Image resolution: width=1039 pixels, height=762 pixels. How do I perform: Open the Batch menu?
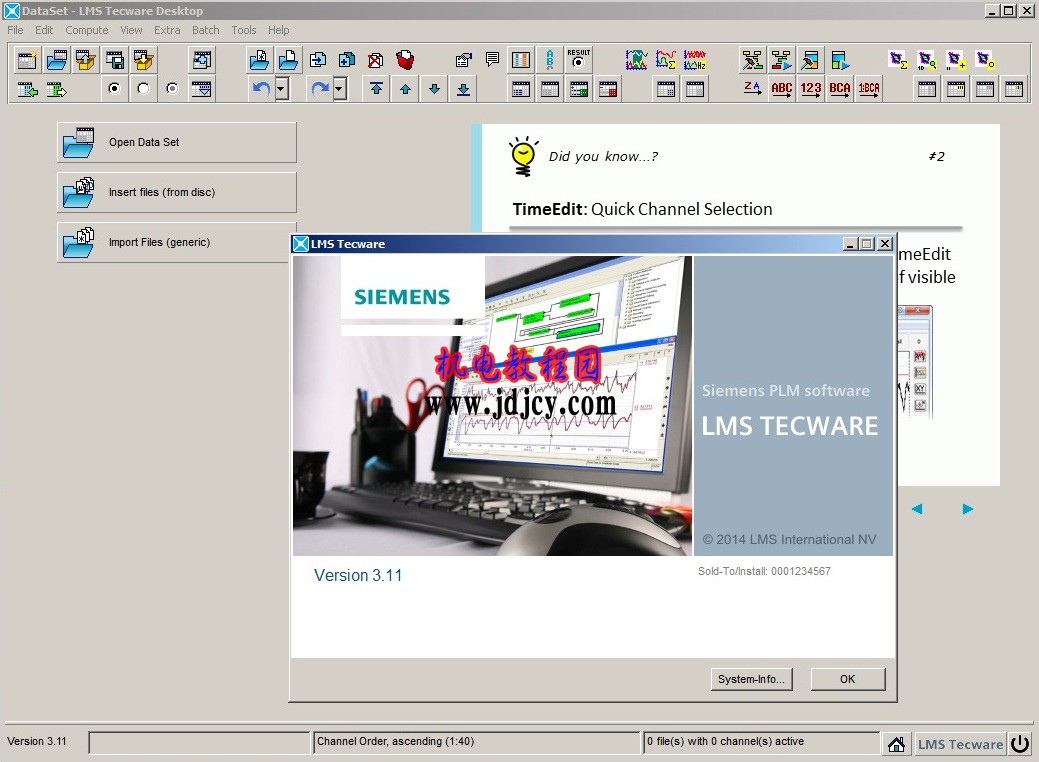tap(205, 30)
